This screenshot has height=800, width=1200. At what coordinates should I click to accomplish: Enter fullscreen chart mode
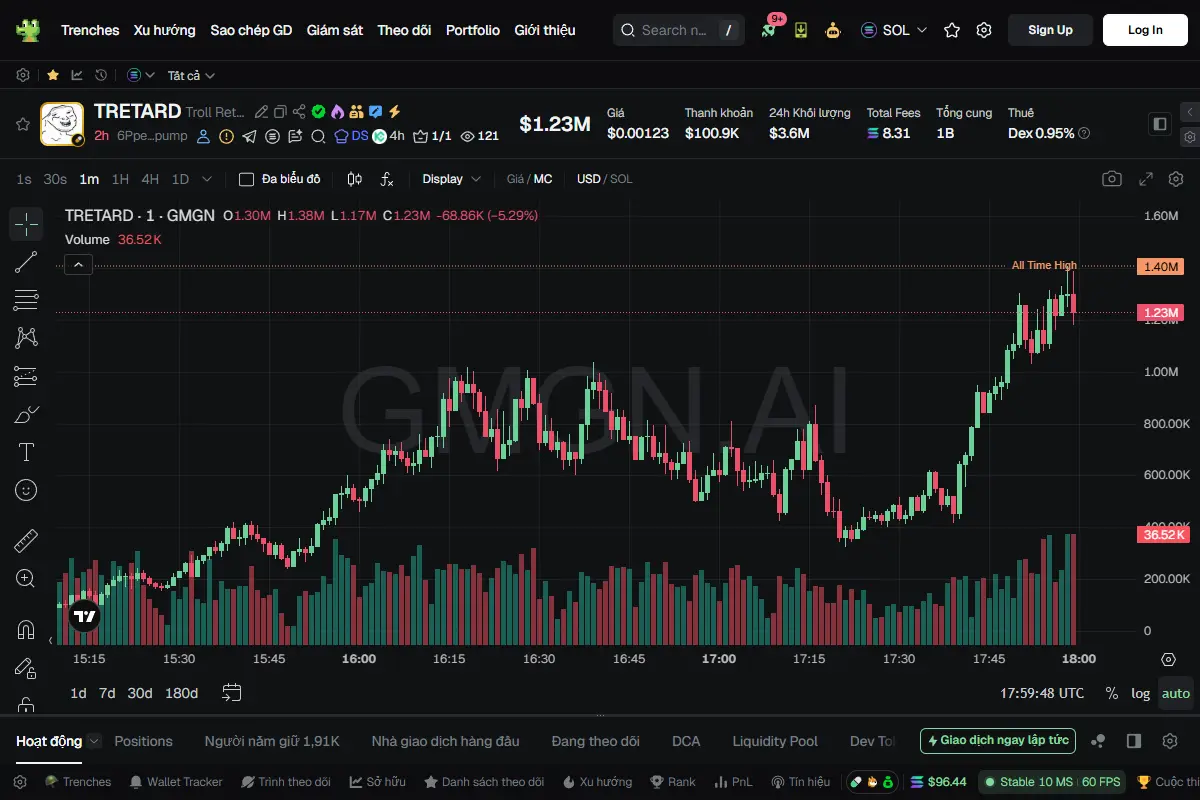[x=1146, y=179]
